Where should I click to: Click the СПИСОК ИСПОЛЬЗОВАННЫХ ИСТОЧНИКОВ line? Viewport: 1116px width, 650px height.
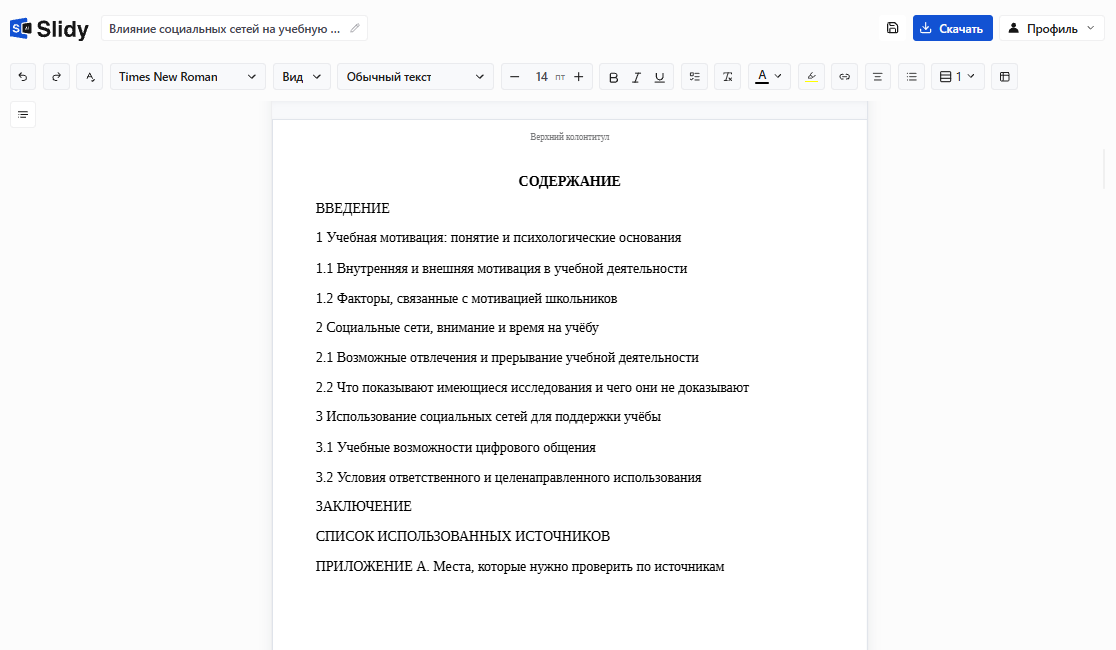463,536
